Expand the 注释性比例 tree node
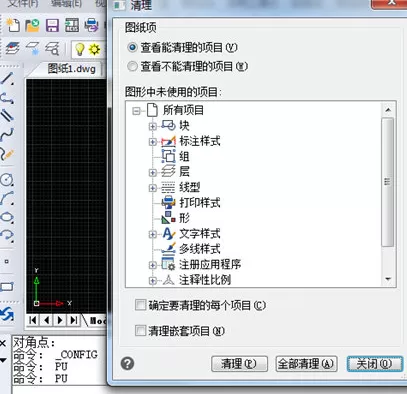Screen dimensions: 407x394 tap(153, 280)
